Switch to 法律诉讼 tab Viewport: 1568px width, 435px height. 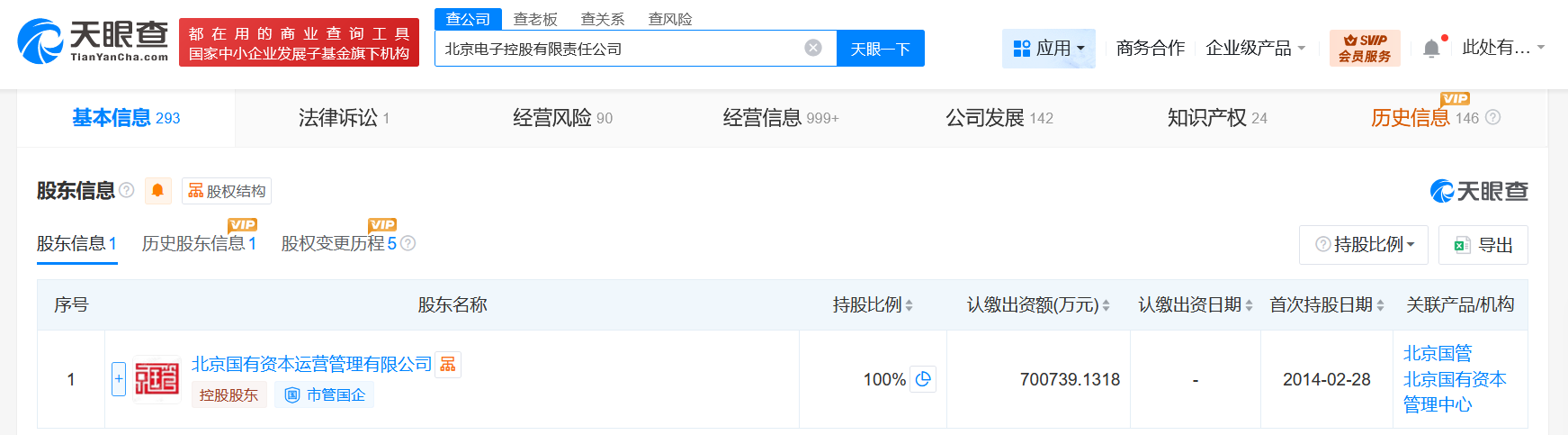click(343, 118)
